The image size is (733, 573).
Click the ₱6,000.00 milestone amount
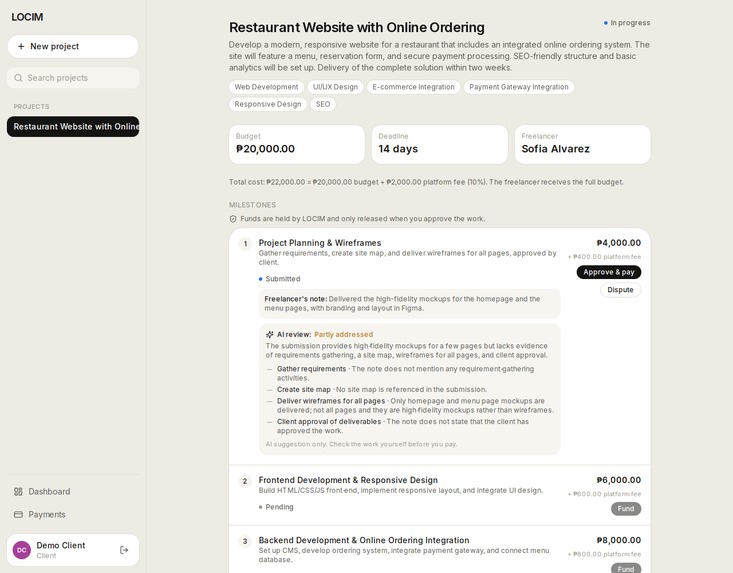[618, 480]
